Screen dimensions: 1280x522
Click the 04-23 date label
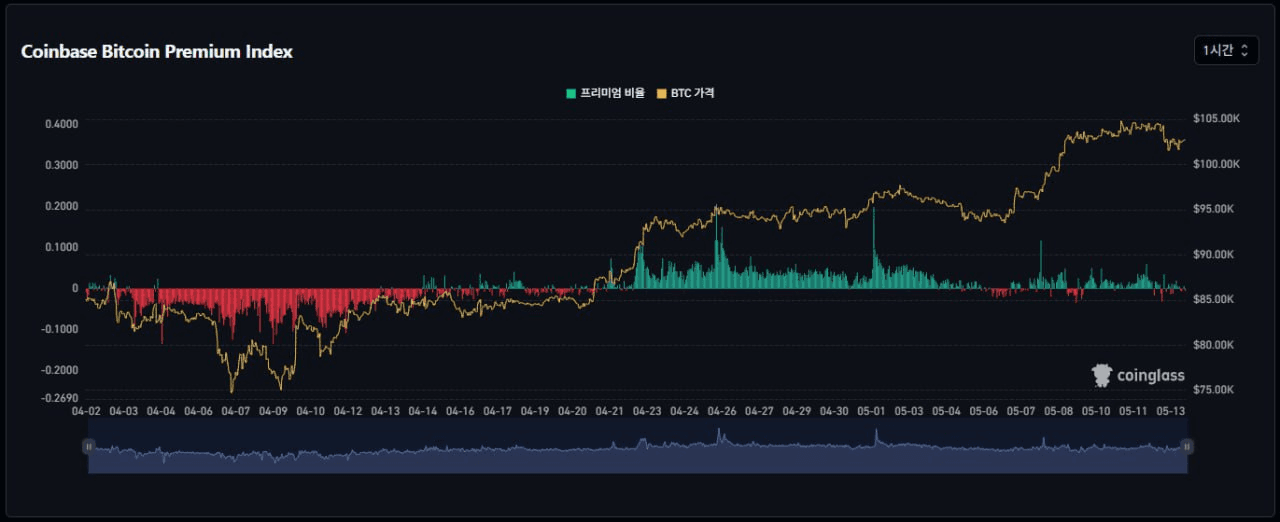pyautogui.click(x=647, y=411)
